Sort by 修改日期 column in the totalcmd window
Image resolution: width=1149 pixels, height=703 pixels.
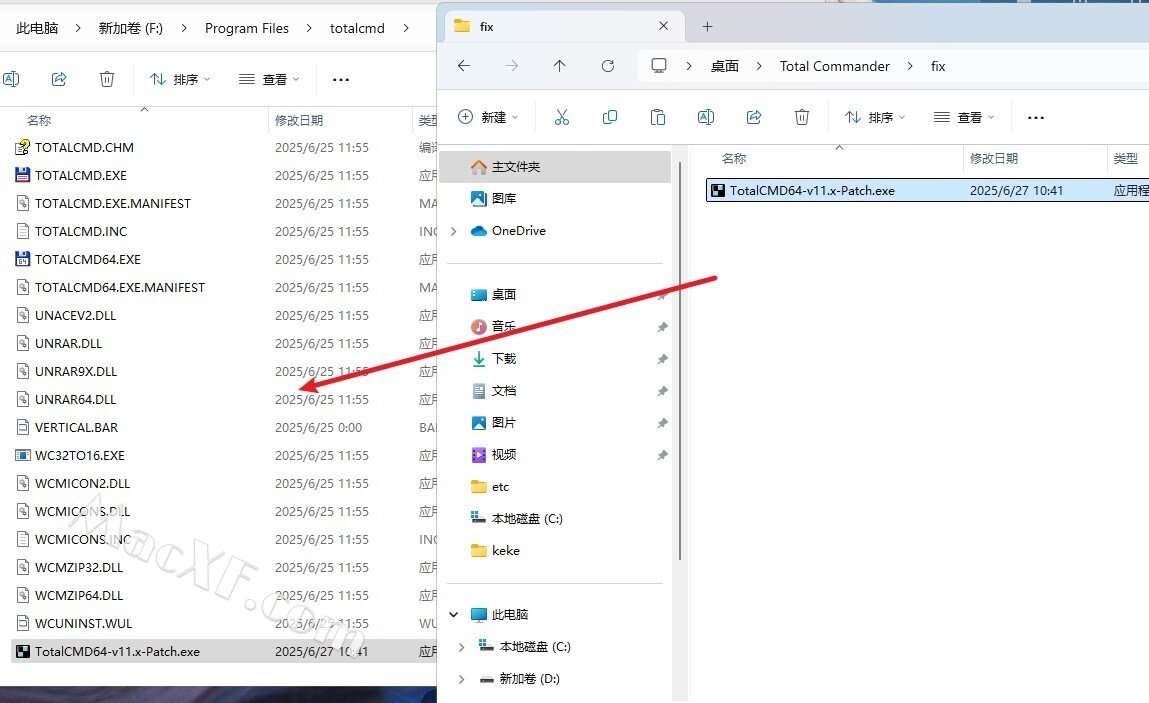(x=299, y=120)
